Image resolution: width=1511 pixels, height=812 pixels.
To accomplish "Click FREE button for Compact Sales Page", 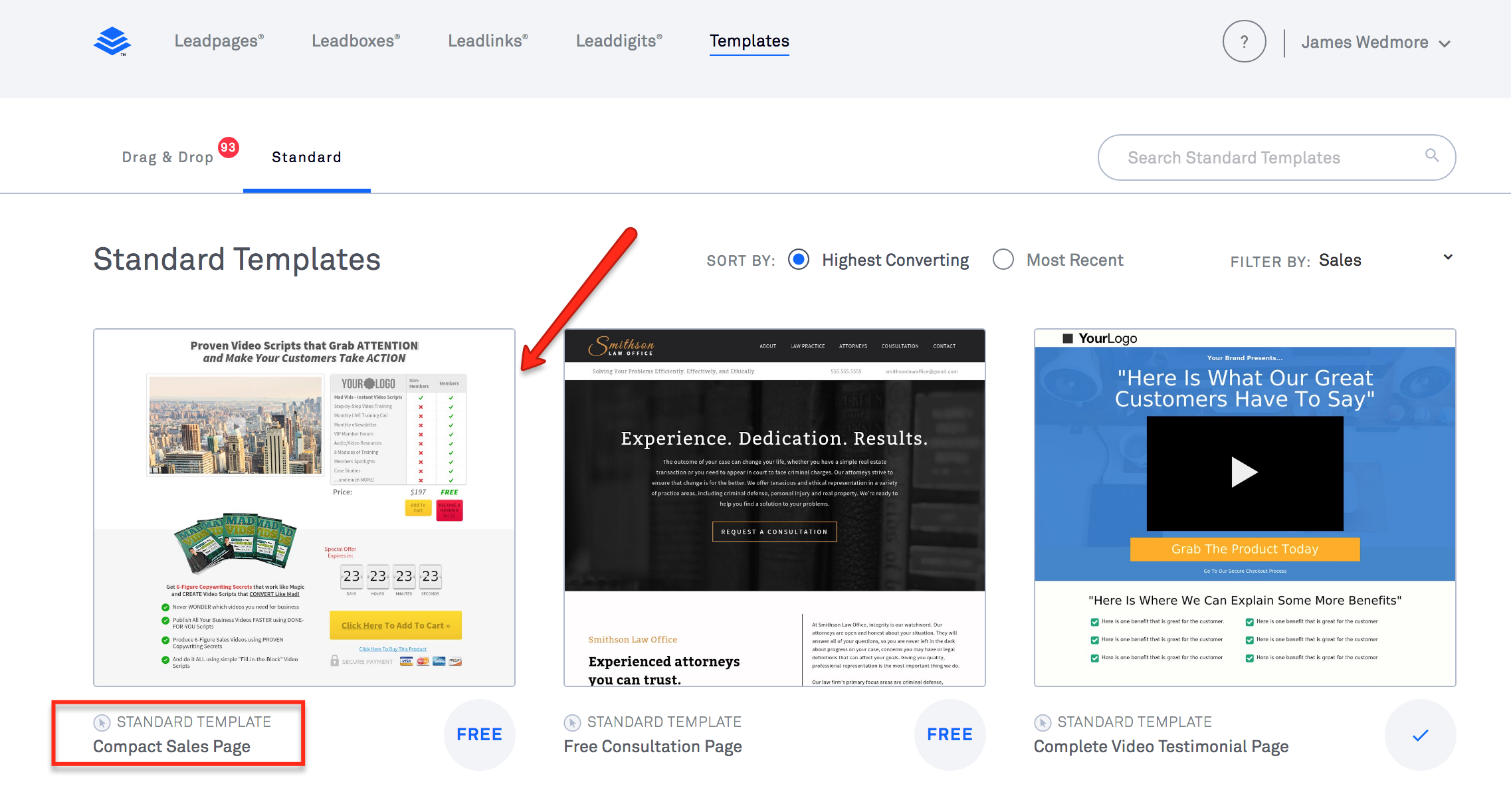I will [x=479, y=735].
